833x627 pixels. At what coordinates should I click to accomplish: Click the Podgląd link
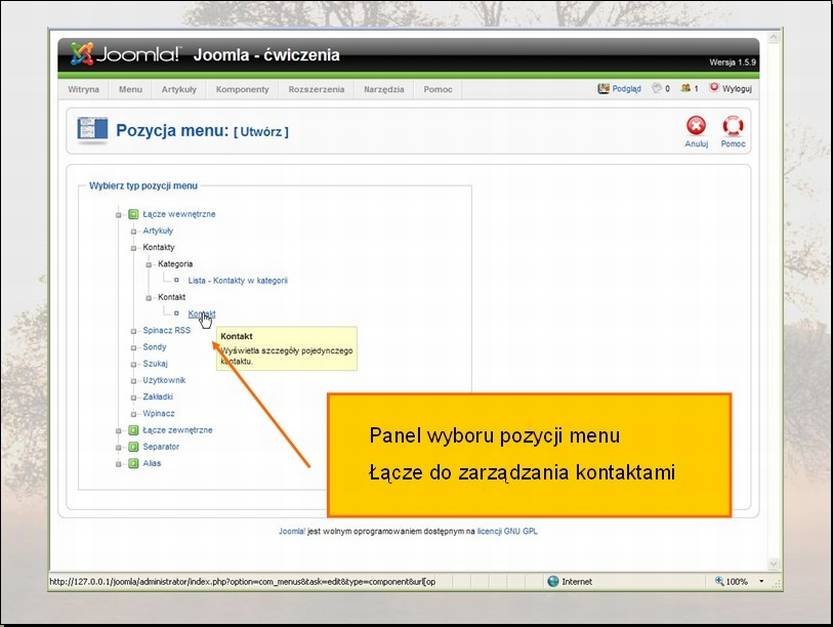626,89
